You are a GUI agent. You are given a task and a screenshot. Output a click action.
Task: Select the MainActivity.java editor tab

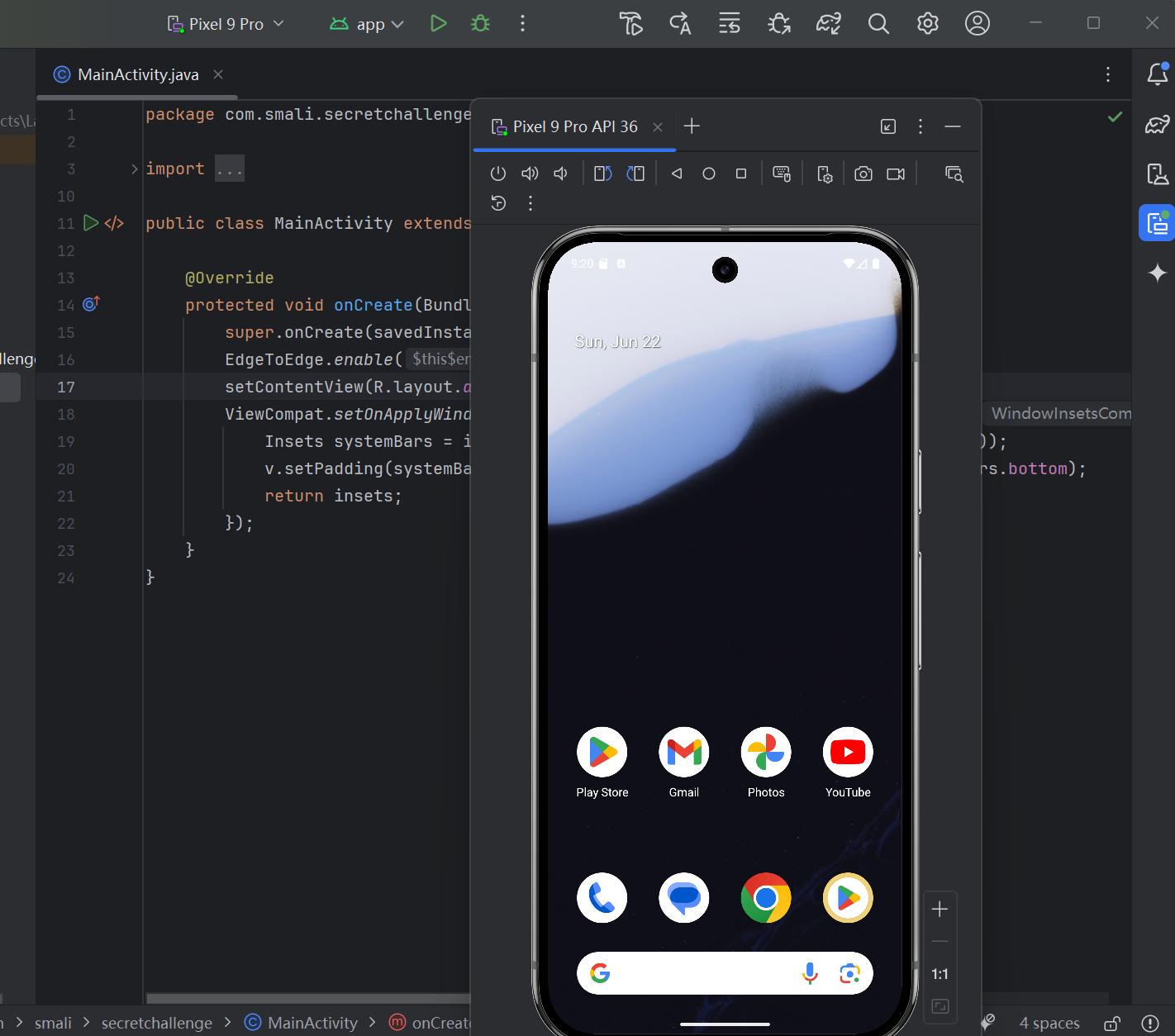point(137,74)
